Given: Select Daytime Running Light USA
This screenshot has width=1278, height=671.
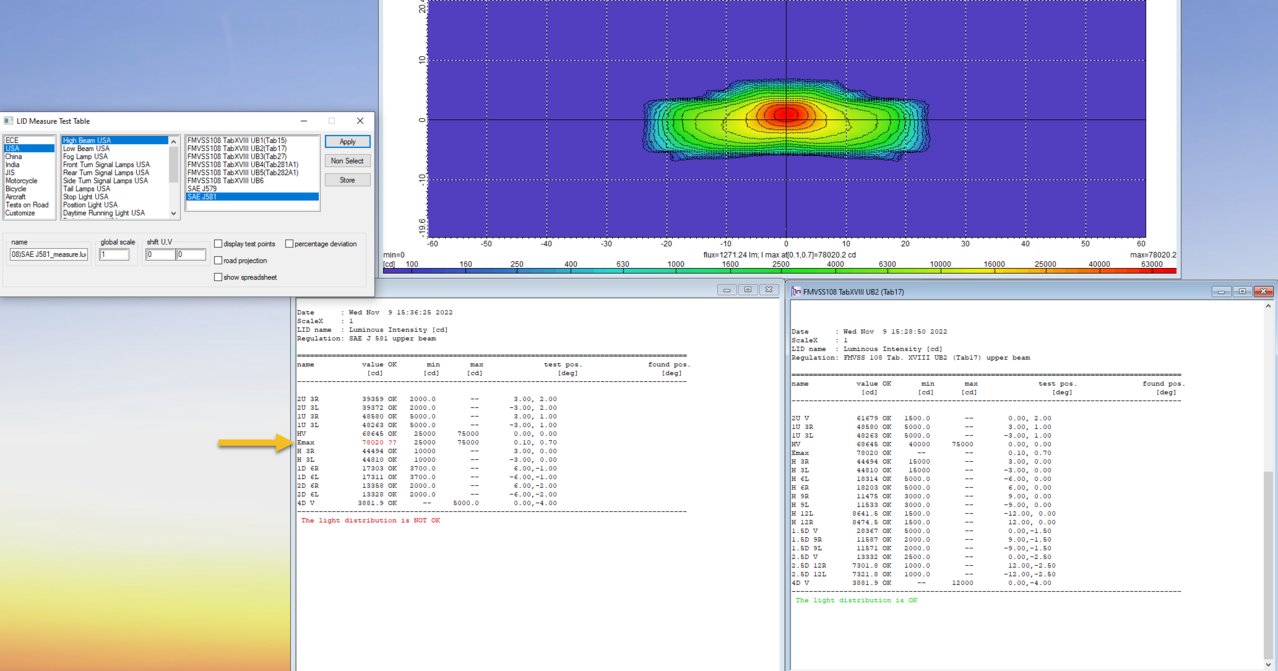Looking at the screenshot, I should tap(115, 213).
